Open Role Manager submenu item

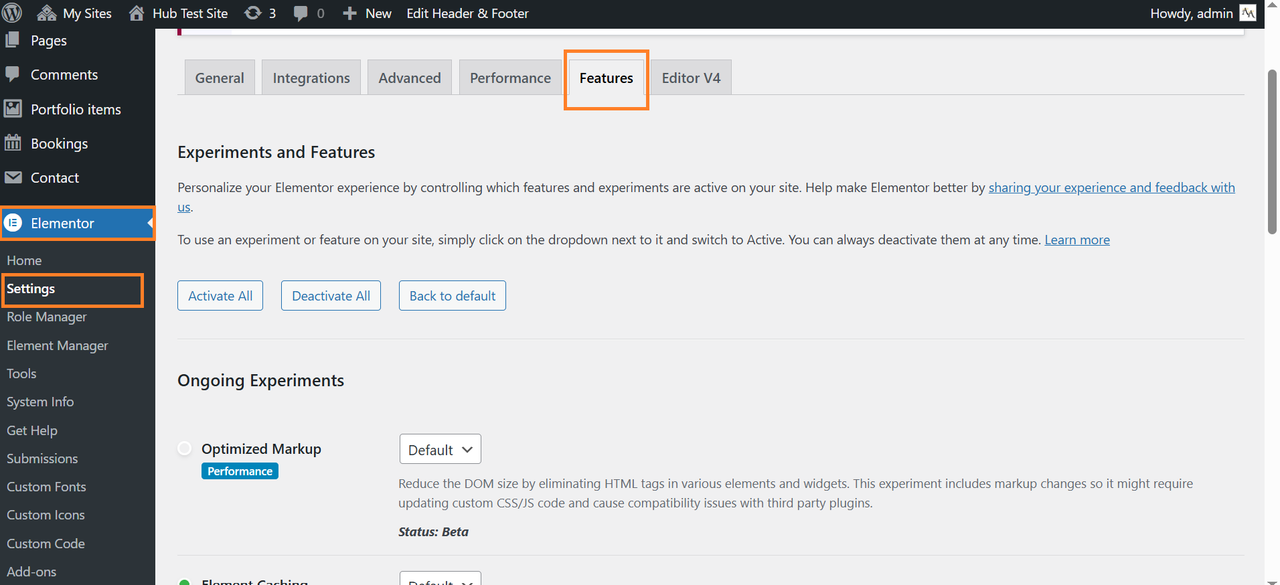pyautogui.click(x=47, y=317)
